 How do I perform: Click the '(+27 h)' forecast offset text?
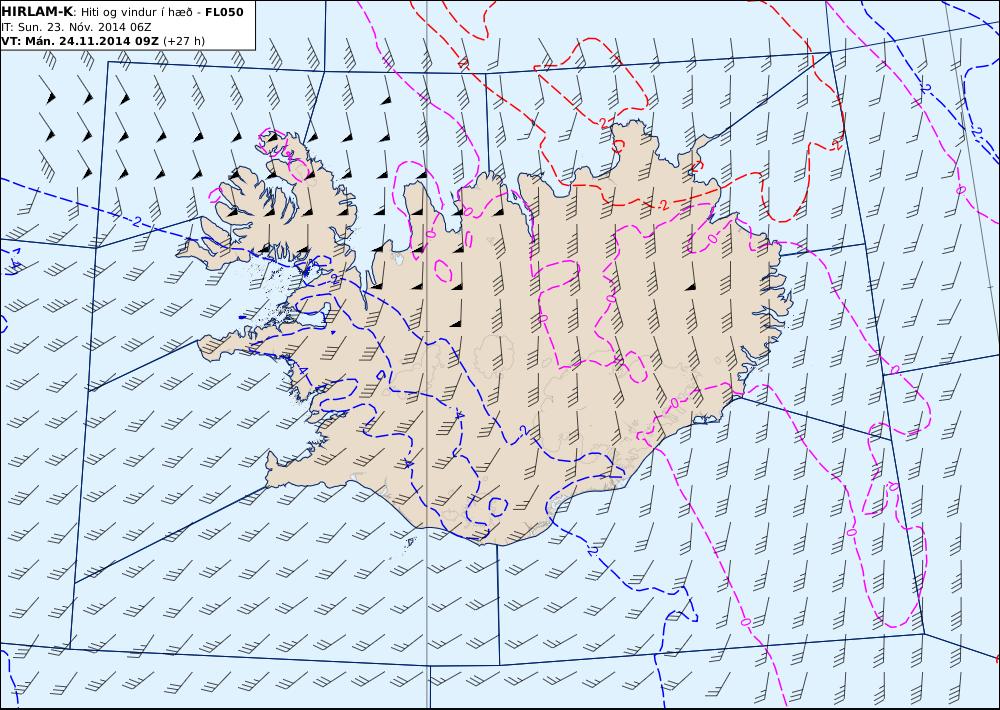[184, 41]
